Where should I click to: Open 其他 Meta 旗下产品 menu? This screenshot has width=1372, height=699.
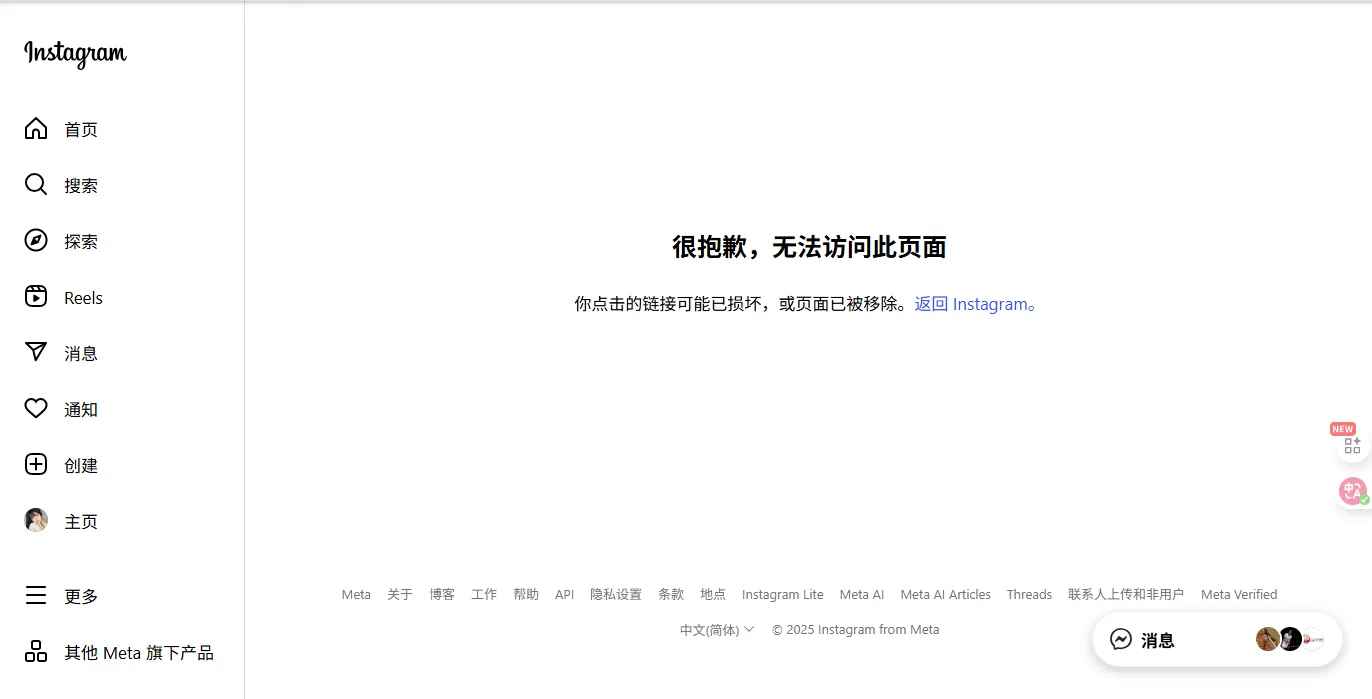coord(139,653)
